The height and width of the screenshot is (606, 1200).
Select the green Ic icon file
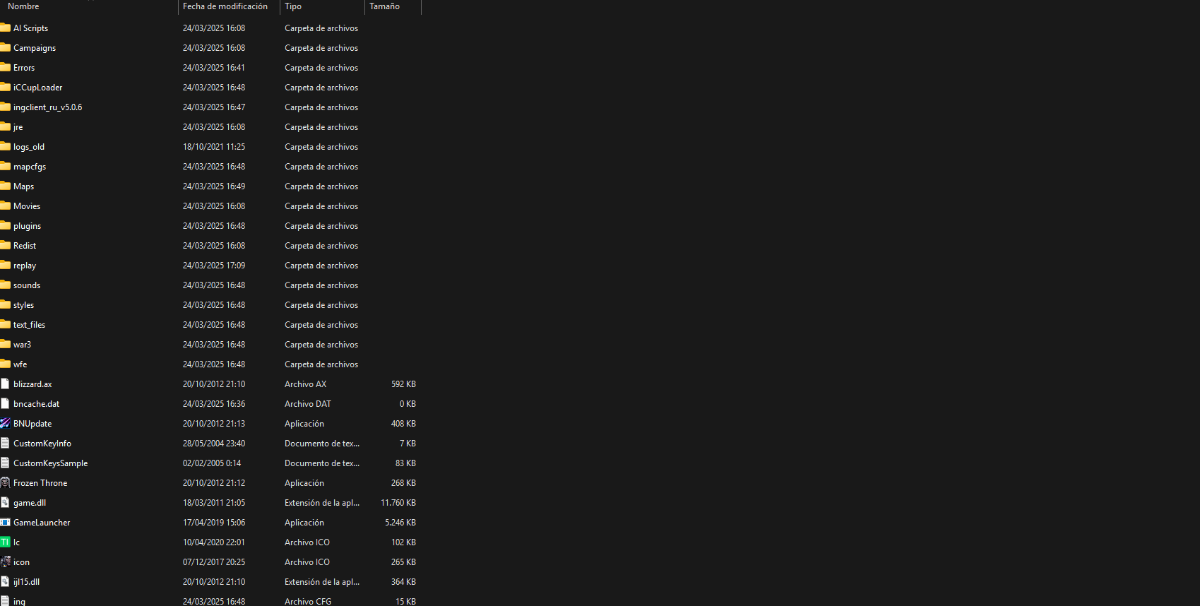coord(5,542)
